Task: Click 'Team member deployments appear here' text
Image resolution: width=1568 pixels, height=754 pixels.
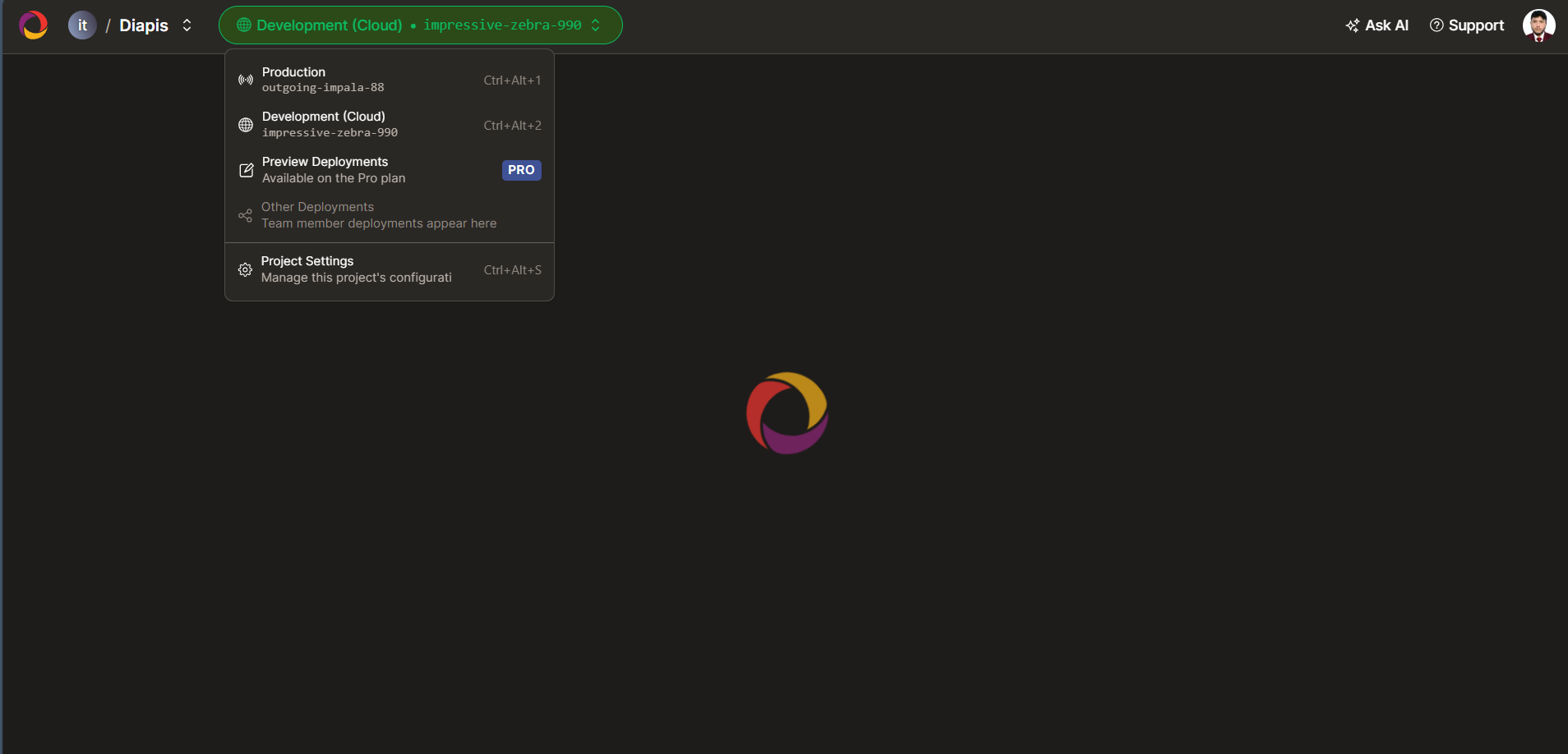Action: [379, 223]
